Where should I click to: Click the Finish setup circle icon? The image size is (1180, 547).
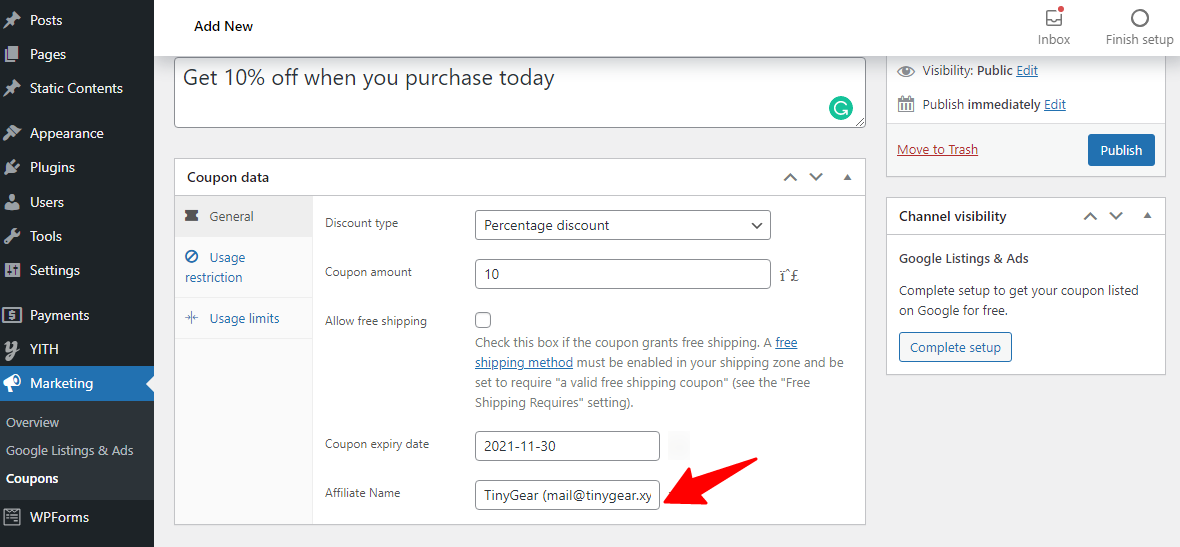[1139, 19]
